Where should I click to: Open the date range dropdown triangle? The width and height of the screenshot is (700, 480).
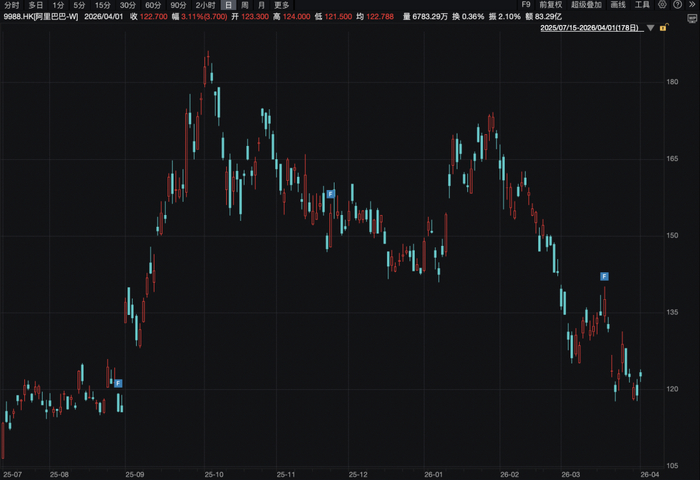click(x=651, y=28)
